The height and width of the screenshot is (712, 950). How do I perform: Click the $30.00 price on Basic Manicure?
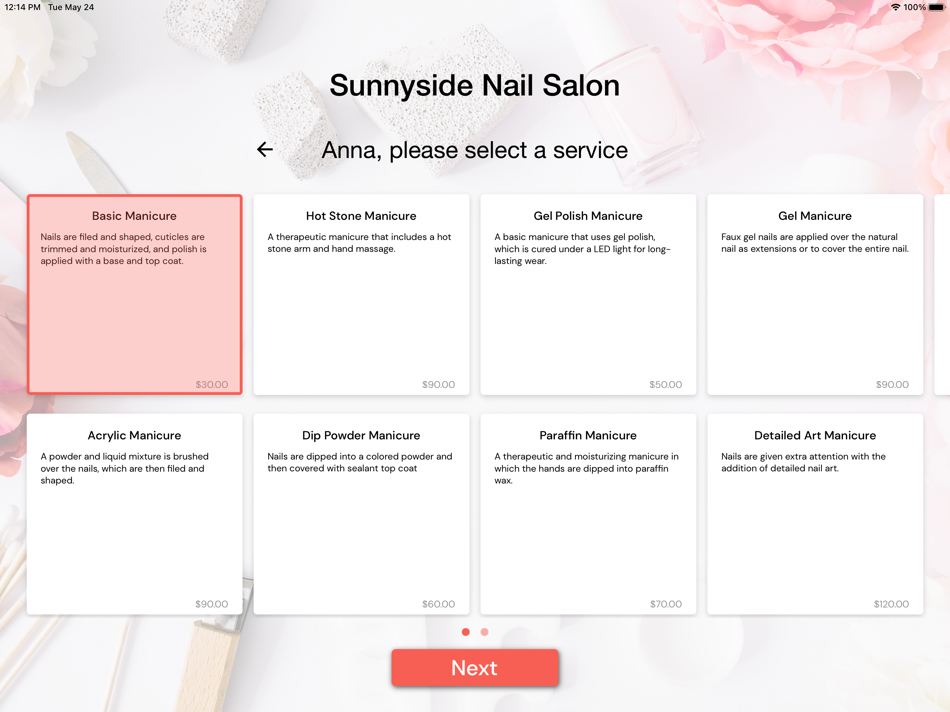pos(211,385)
